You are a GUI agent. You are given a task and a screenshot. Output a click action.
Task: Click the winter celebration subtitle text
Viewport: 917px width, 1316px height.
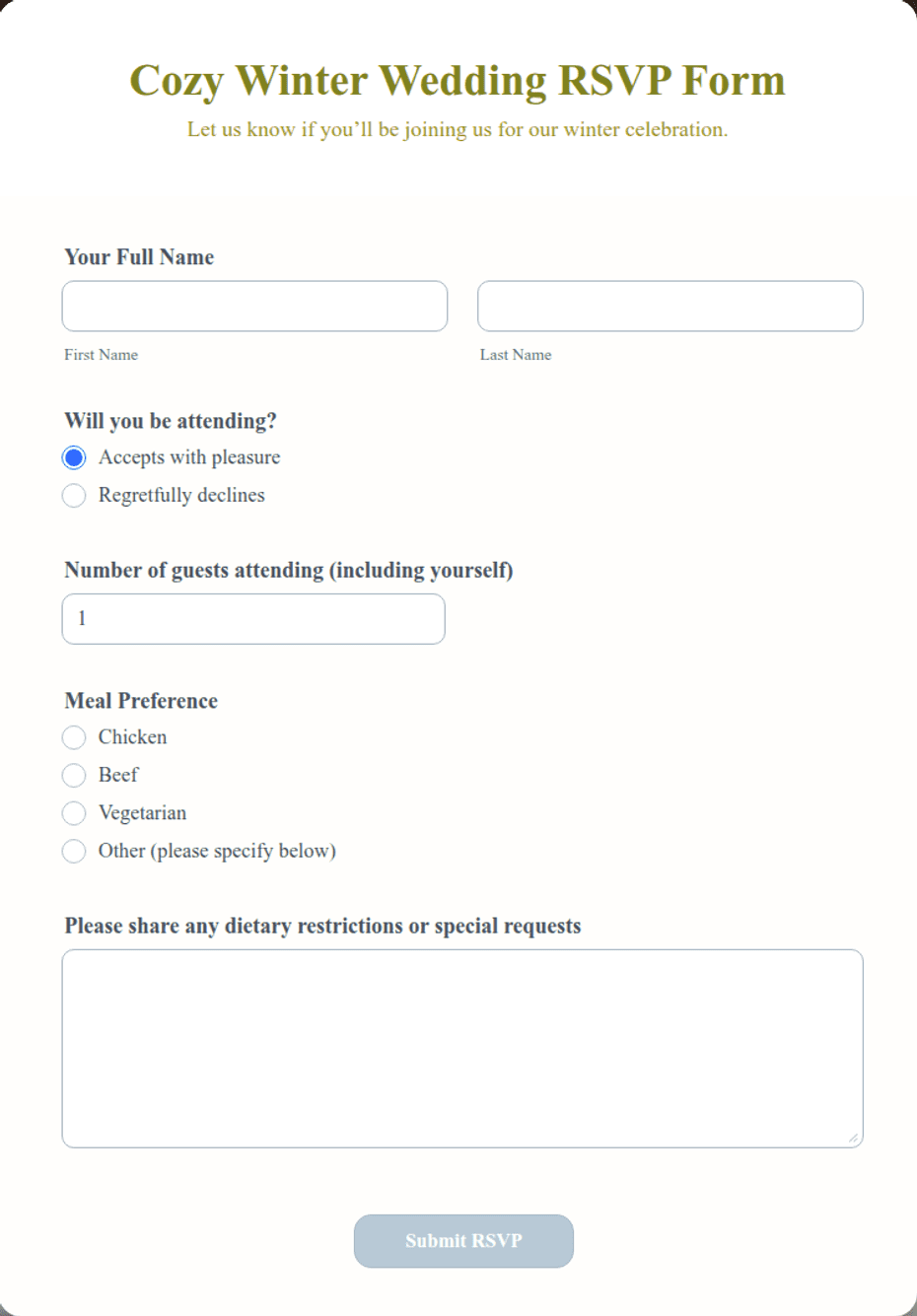458,129
